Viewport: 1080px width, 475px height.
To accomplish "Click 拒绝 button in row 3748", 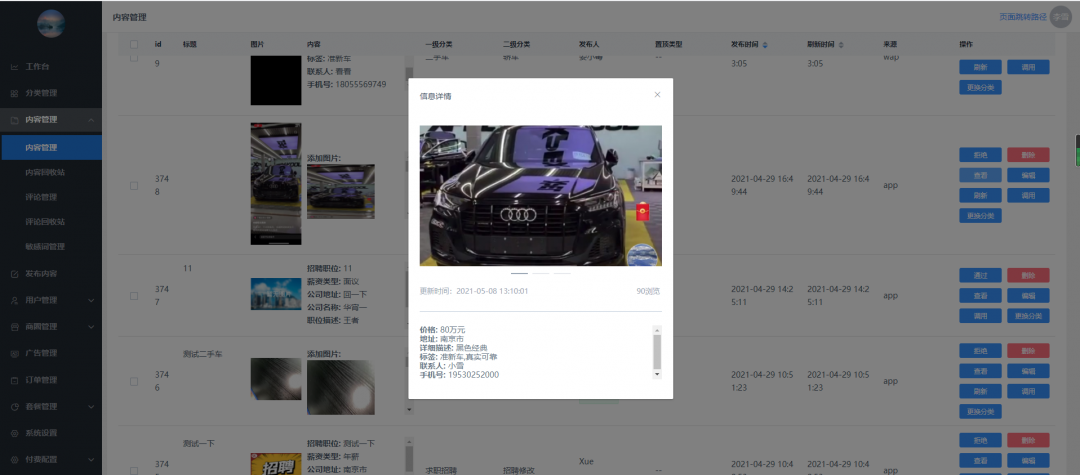I will click(980, 155).
